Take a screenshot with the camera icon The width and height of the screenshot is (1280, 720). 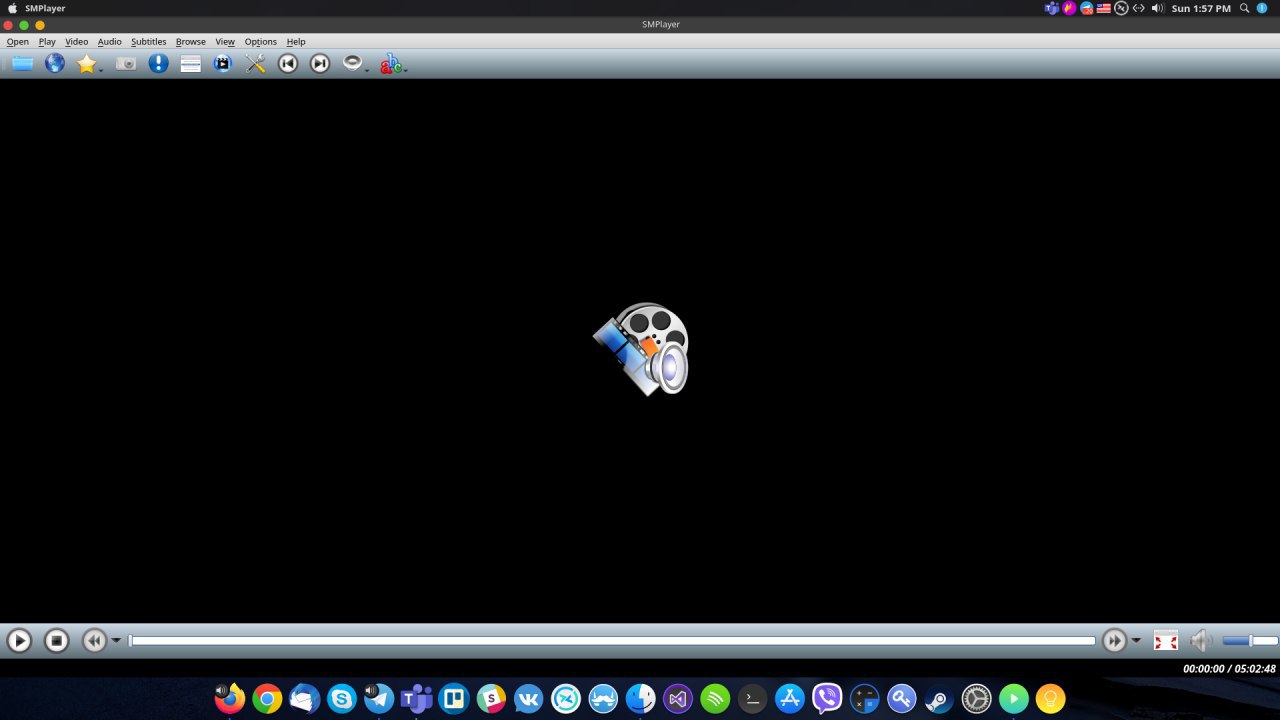coord(125,64)
